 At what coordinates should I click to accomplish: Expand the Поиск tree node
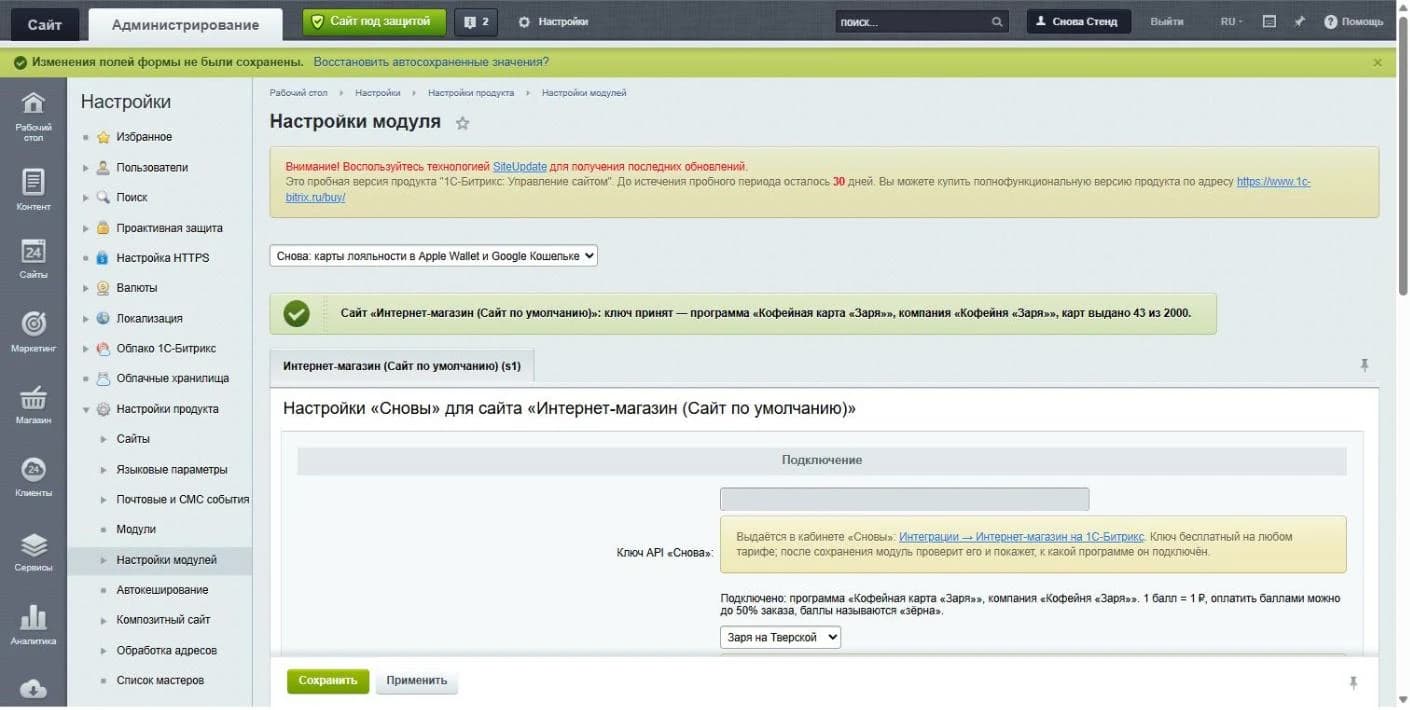click(86, 198)
